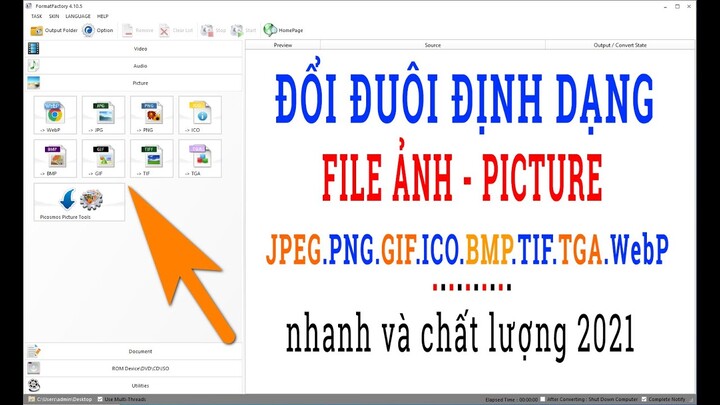720x405 pixels.
Task: Toggle the Complete Notify checkbox
Action: coord(644,399)
